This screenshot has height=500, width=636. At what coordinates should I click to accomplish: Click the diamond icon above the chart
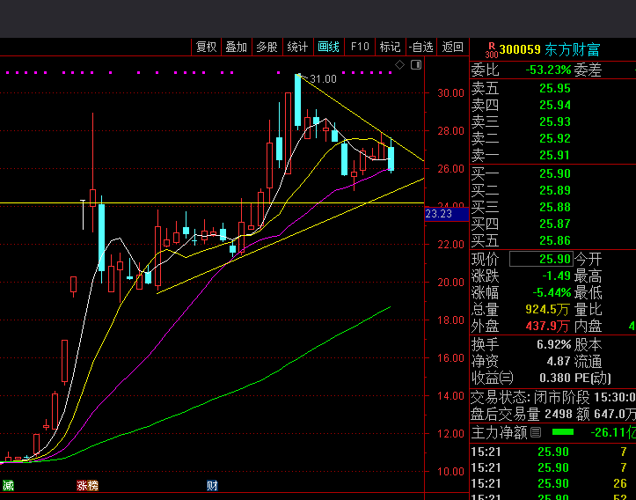coord(400,65)
